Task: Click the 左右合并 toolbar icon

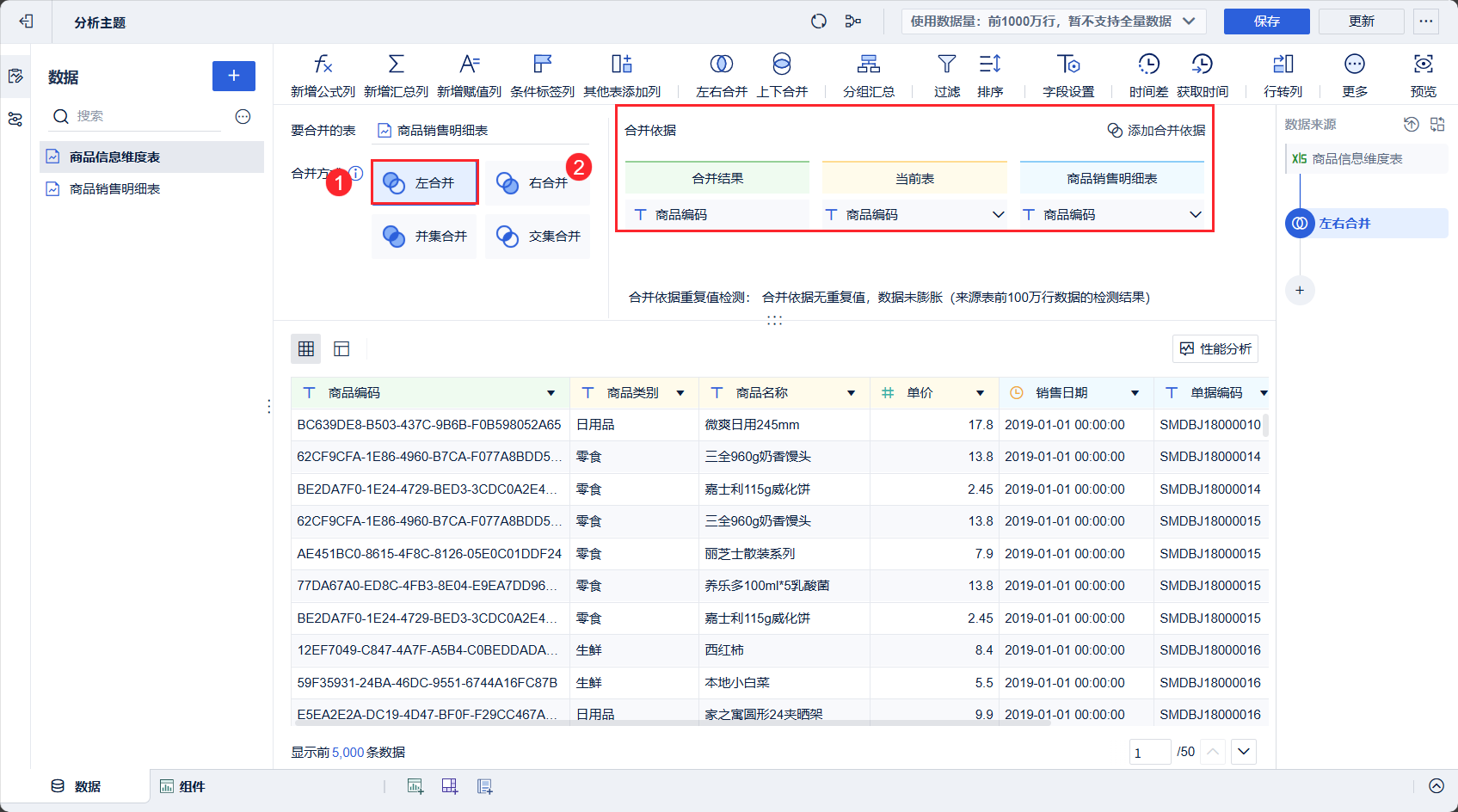Action: coord(722,65)
